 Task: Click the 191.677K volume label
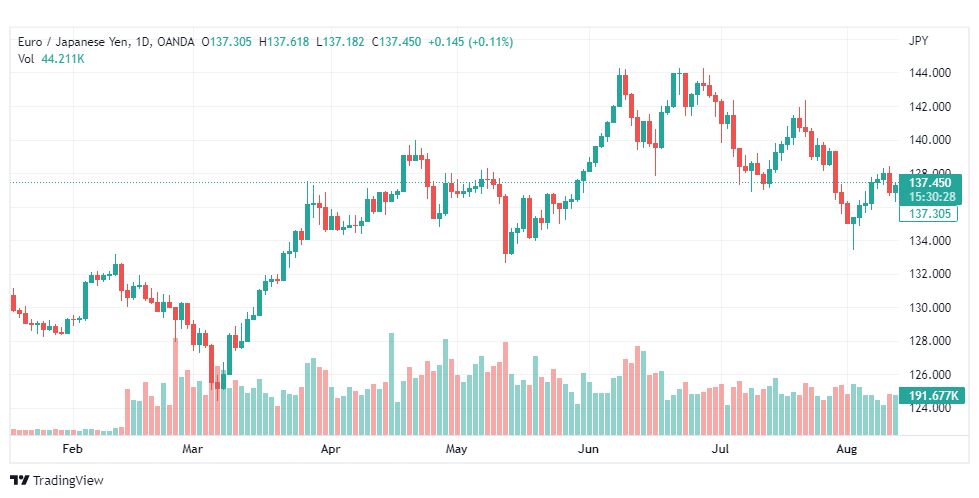tap(932, 396)
